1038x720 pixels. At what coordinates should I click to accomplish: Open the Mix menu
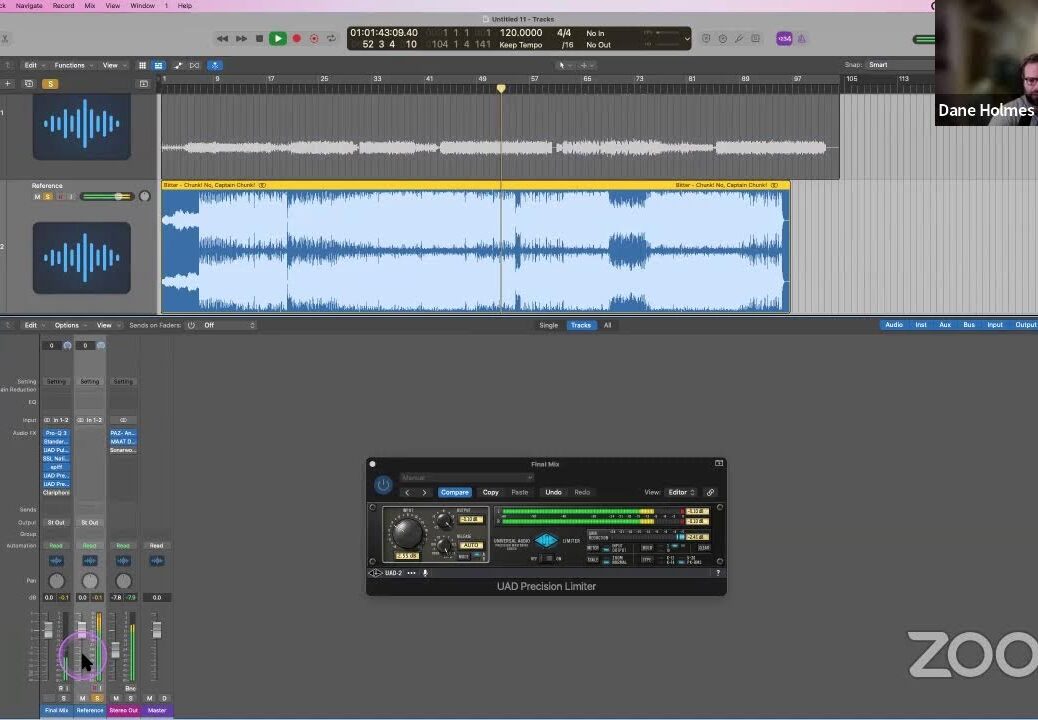click(90, 5)
